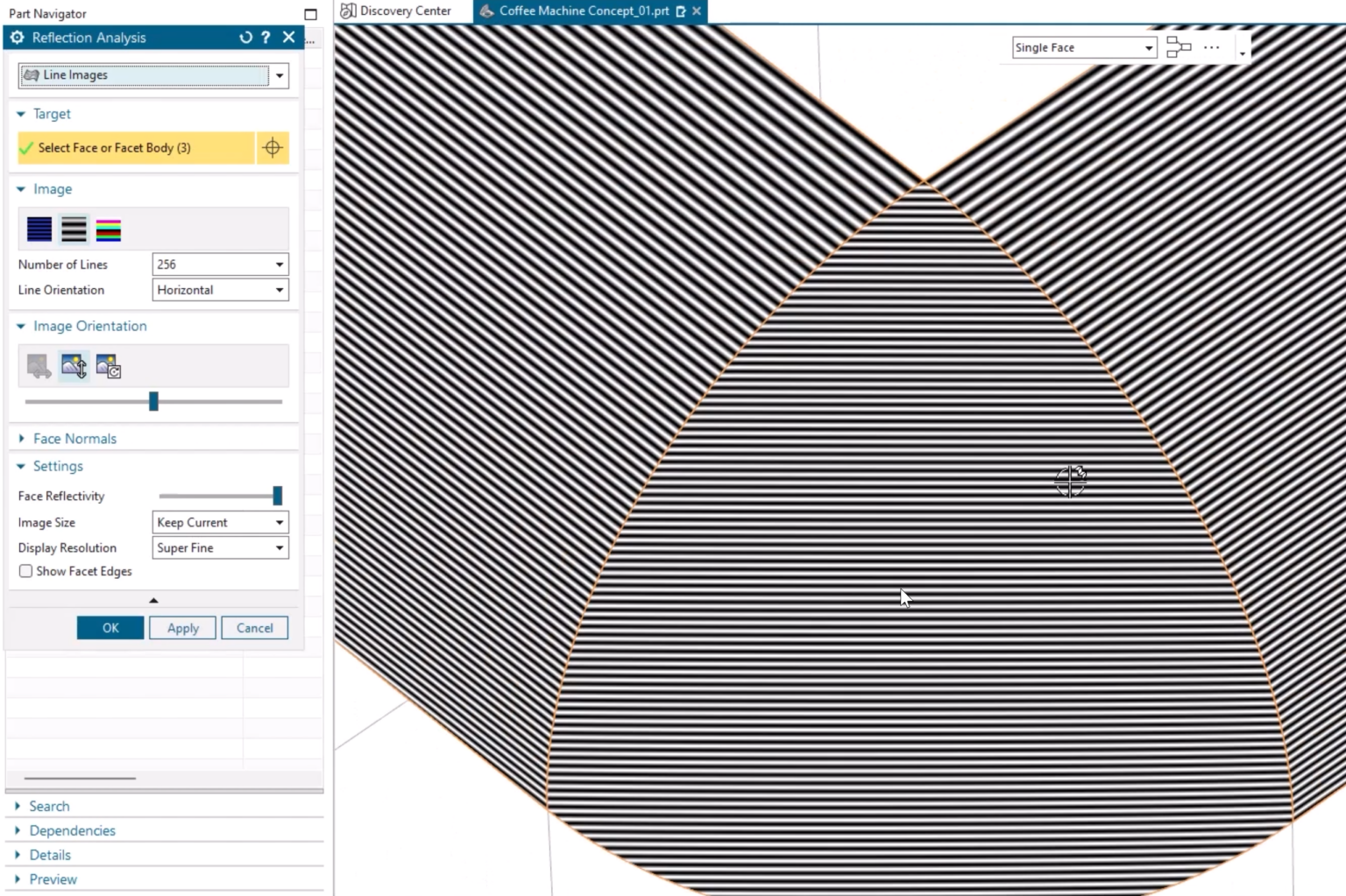This screenshot has width=1346, height=896.
Task: Toggle the horizontal flip orientation option
Action: pyautogui.click(x=39, y=366)
